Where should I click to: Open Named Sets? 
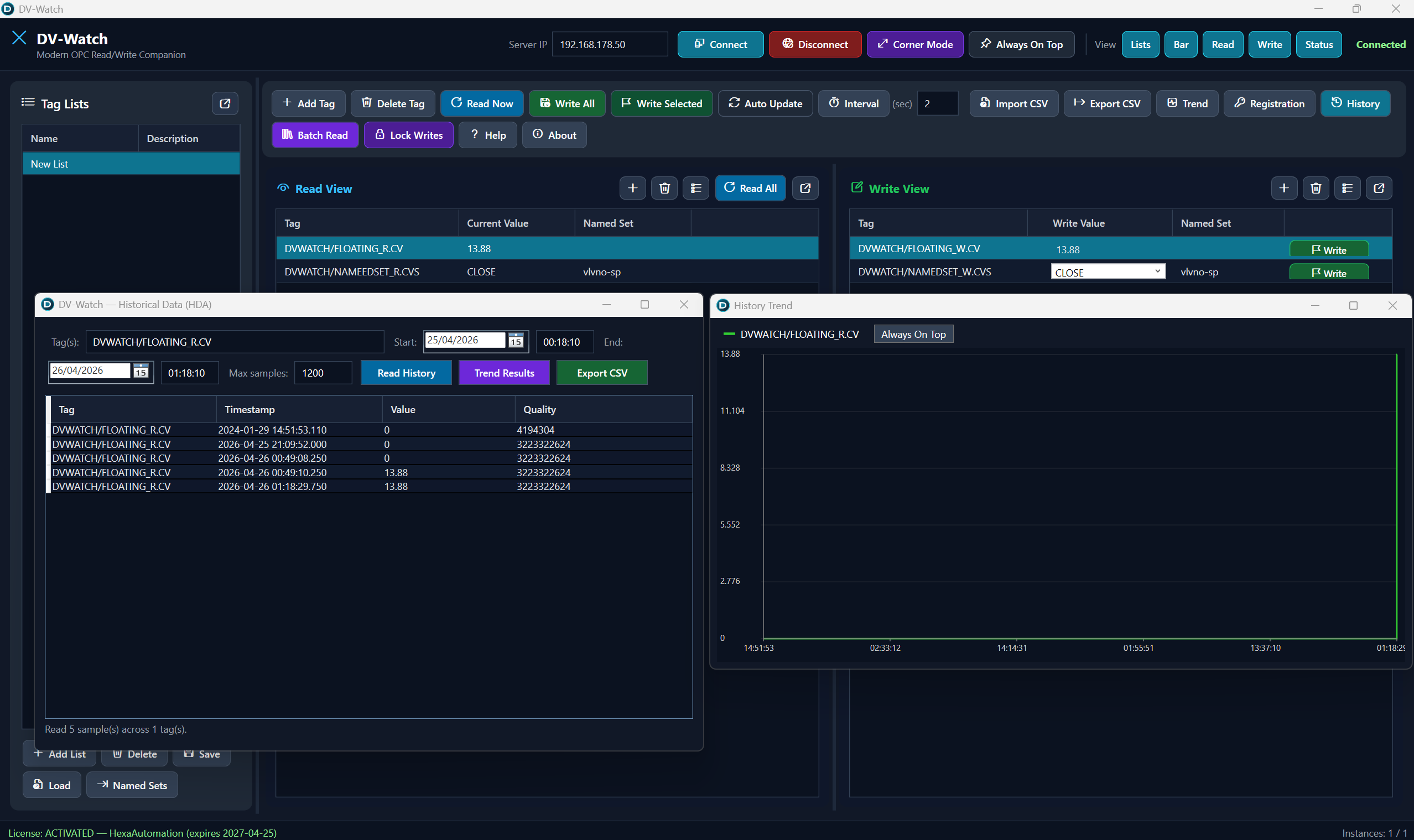tap(132, 785)
